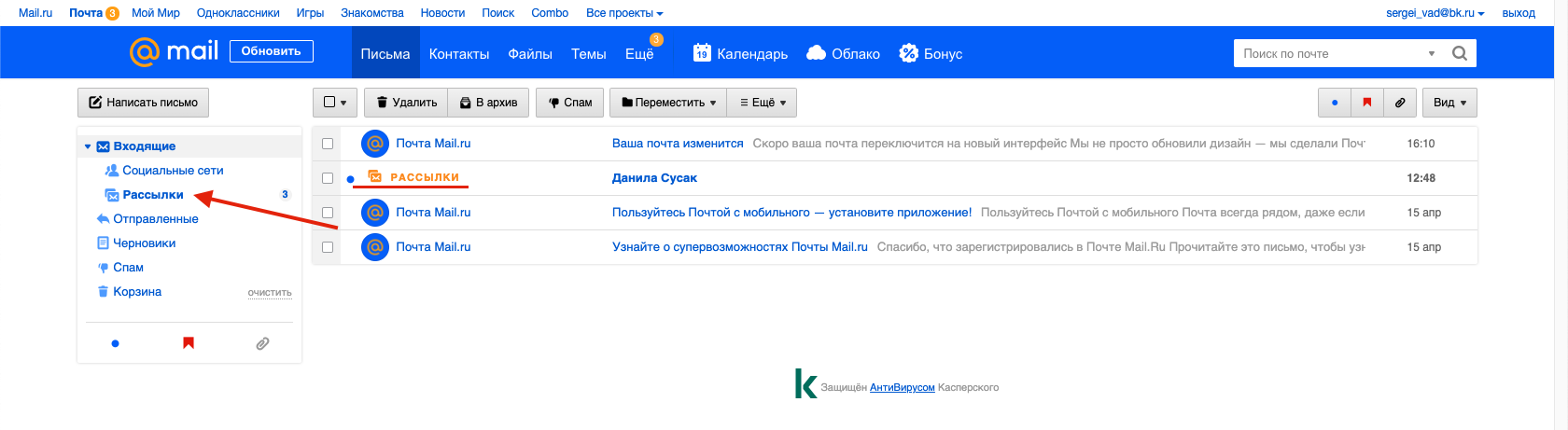Screen dimensions: 1568x430
Task: Open Знакомства link in top bar
Action: click(372, 13)
